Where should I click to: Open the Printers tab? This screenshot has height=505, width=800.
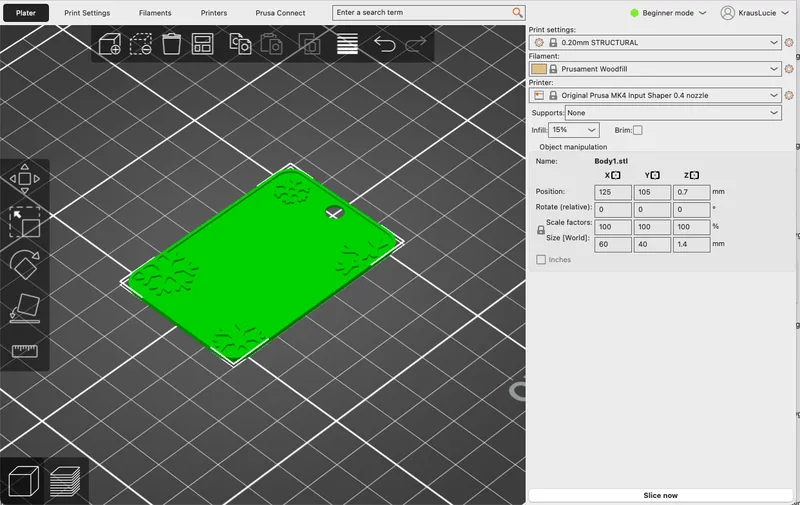214,13
